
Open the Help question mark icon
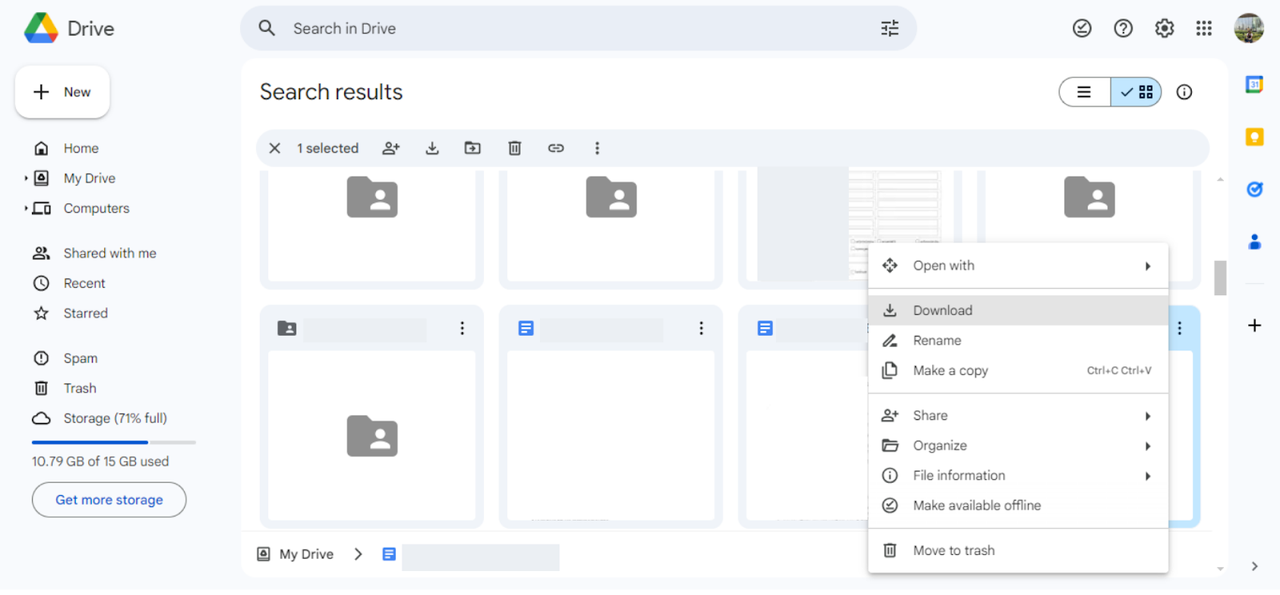click(x=1123, y=28)
